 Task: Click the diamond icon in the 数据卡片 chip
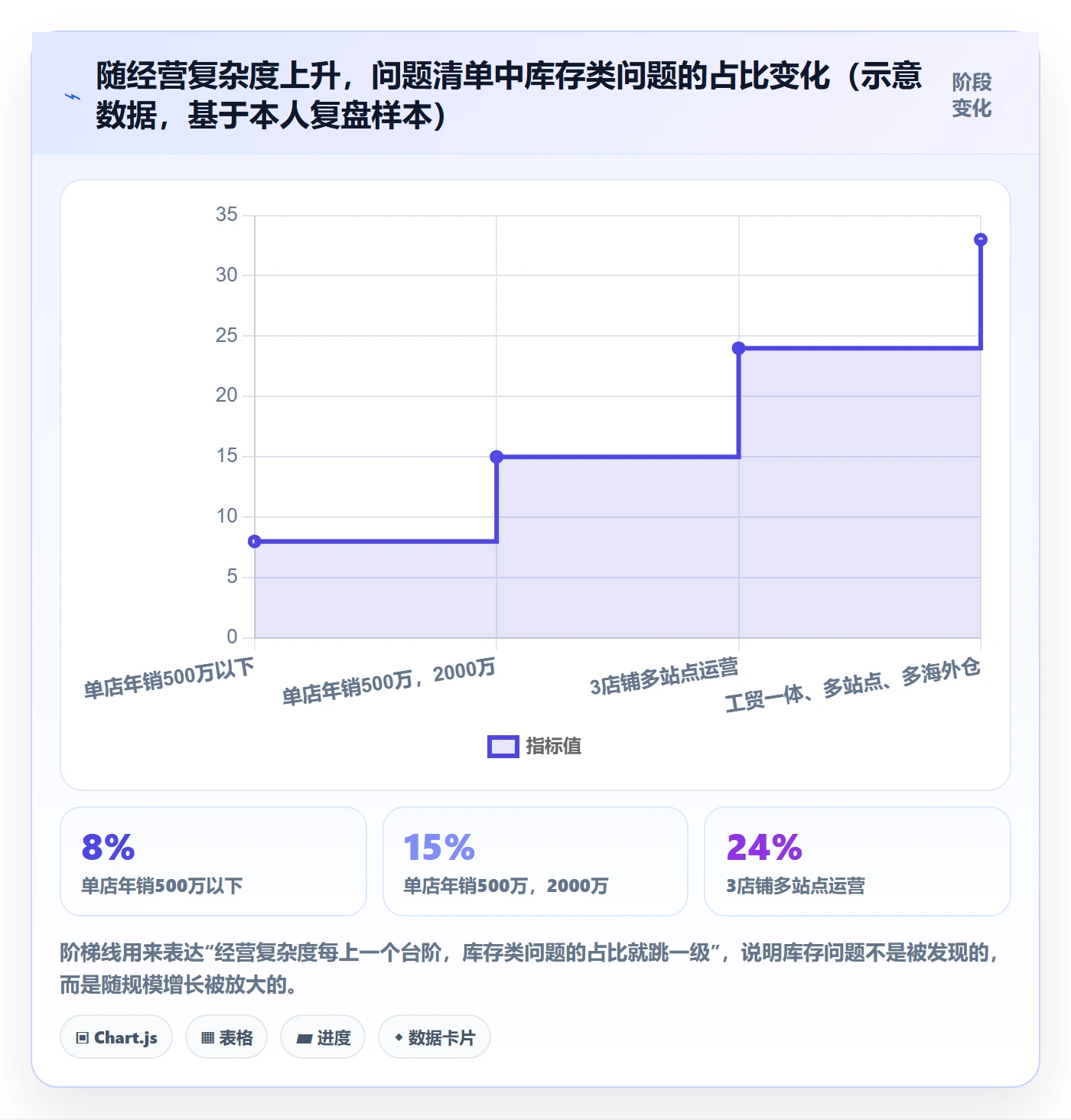click(399, 1037)
